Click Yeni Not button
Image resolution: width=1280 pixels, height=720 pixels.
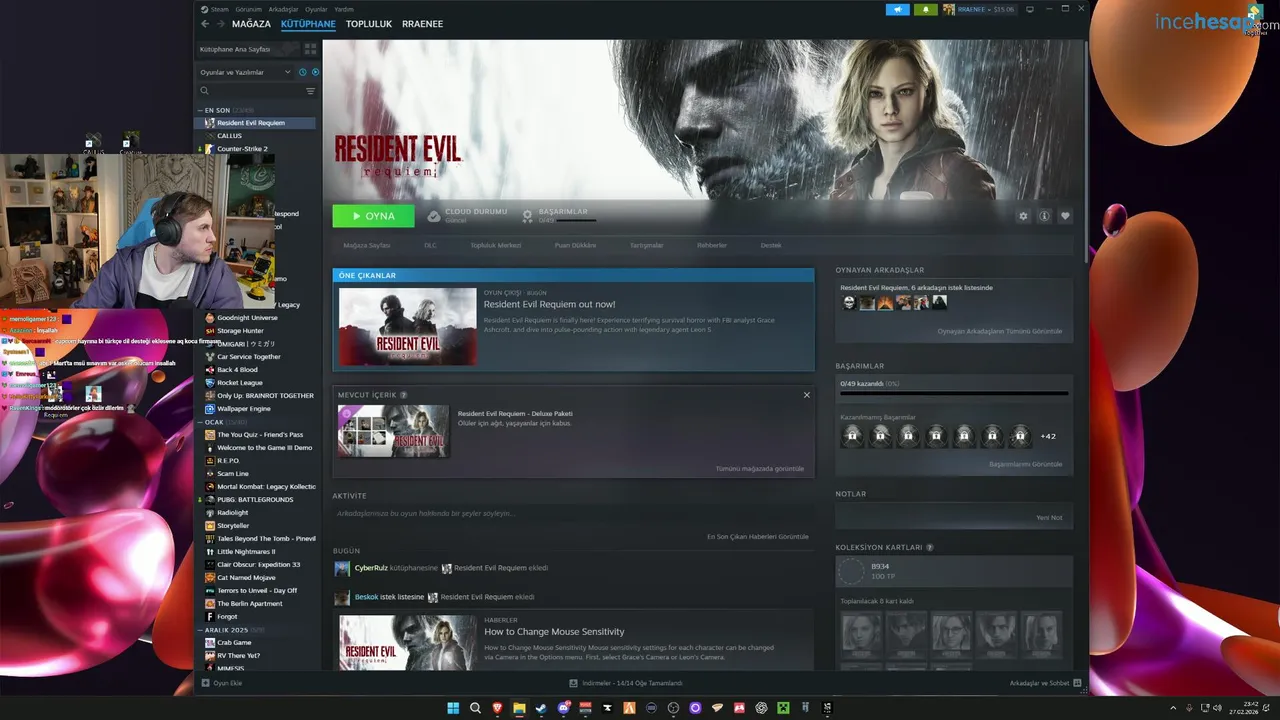click(1049, 517)
